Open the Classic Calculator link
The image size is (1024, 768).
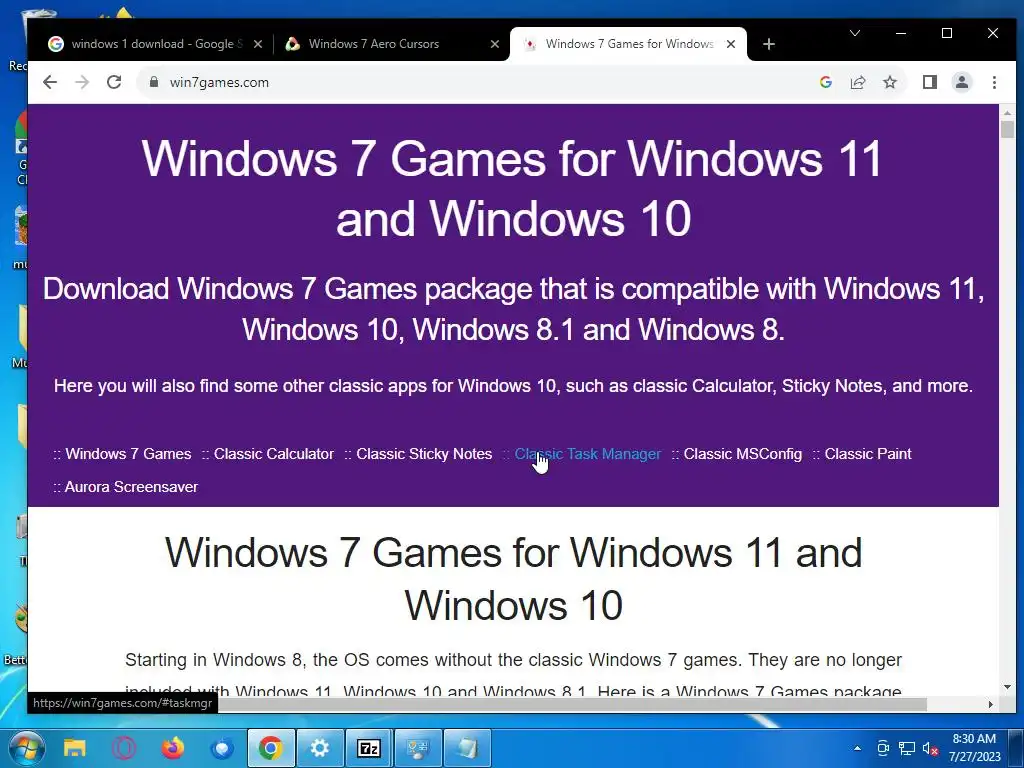tap(274, 454)
